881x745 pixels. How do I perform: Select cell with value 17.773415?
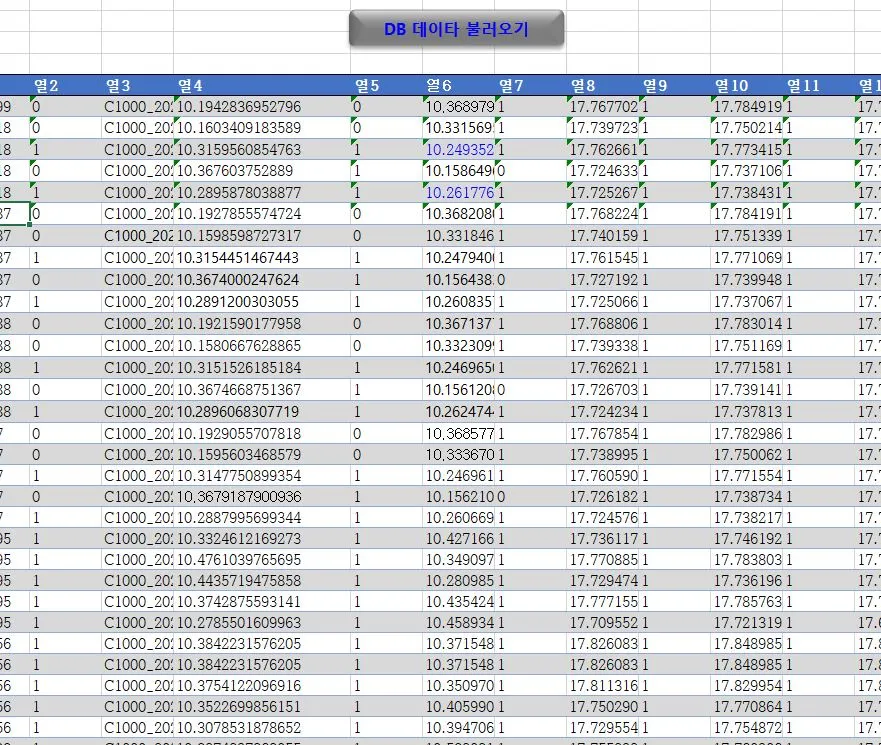(x=746, y=149)
